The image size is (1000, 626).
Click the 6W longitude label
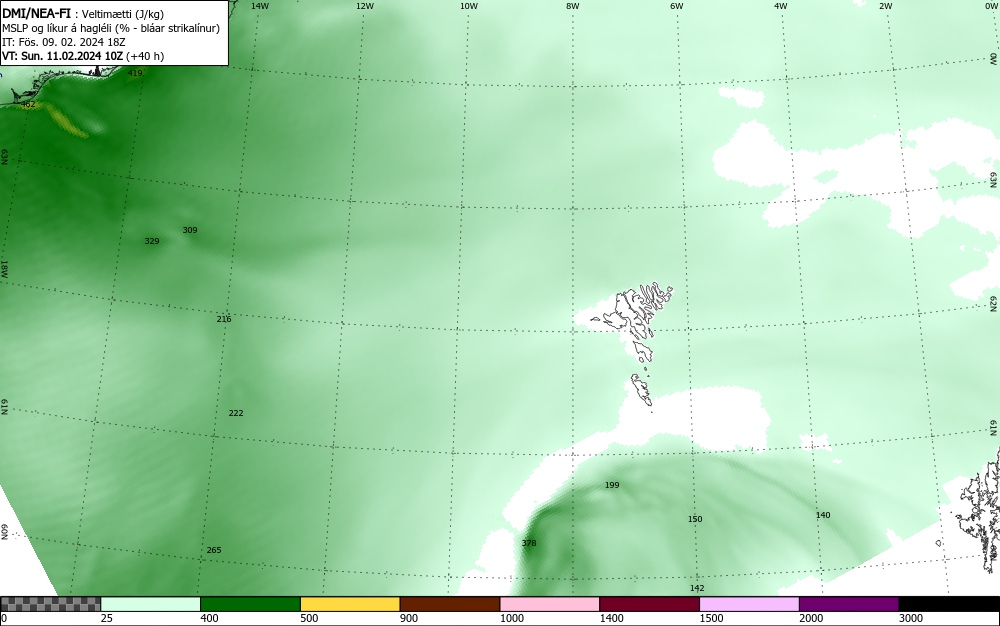pos(677,6)
